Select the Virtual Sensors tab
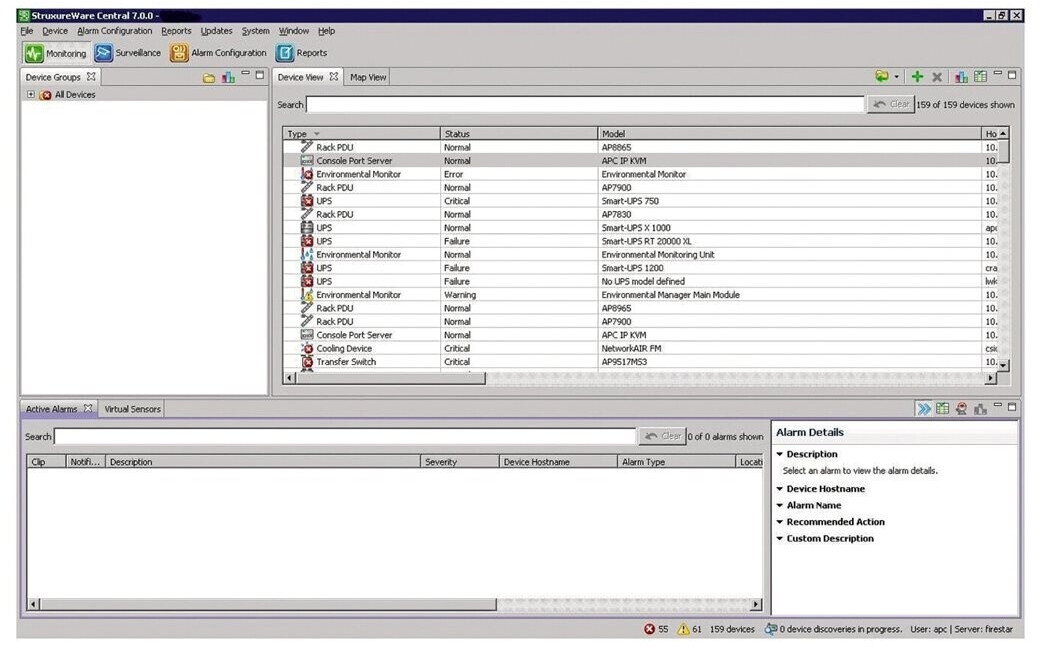The image size is (1040, 647). click(x=133, y=409)
